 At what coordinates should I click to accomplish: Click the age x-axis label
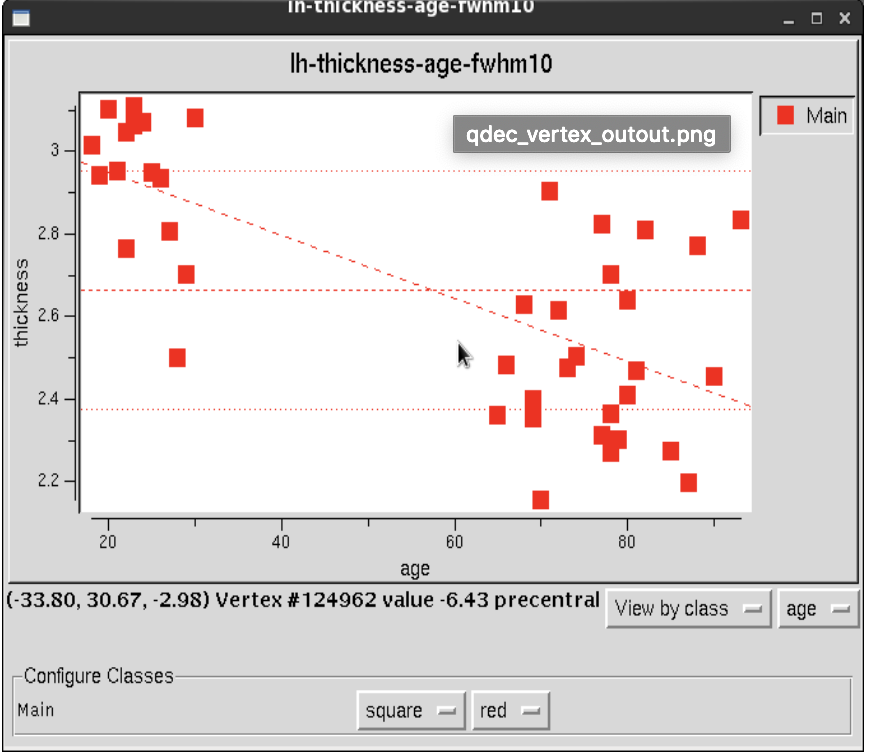pos(414,568)
